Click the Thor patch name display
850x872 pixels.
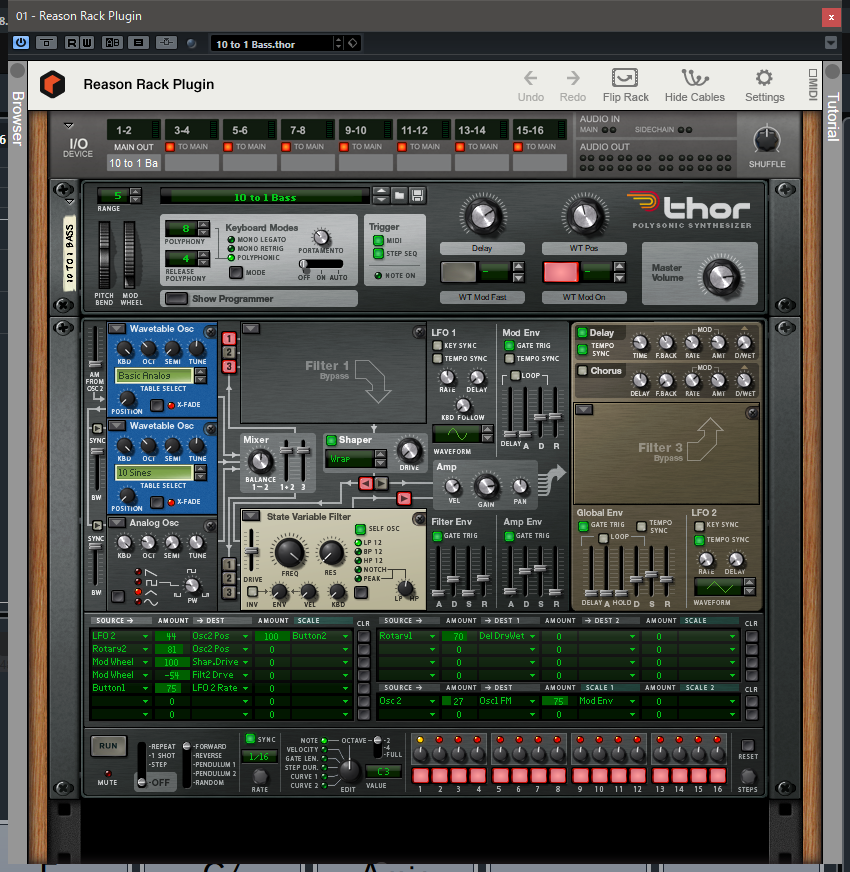coord(265,197)
